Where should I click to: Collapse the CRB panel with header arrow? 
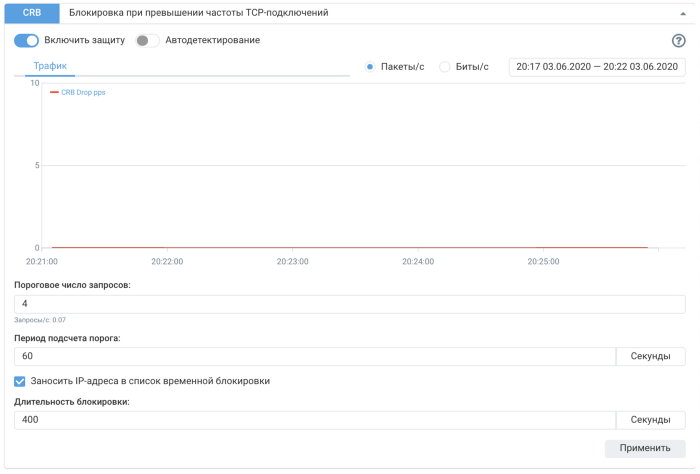tap(680, 14)
